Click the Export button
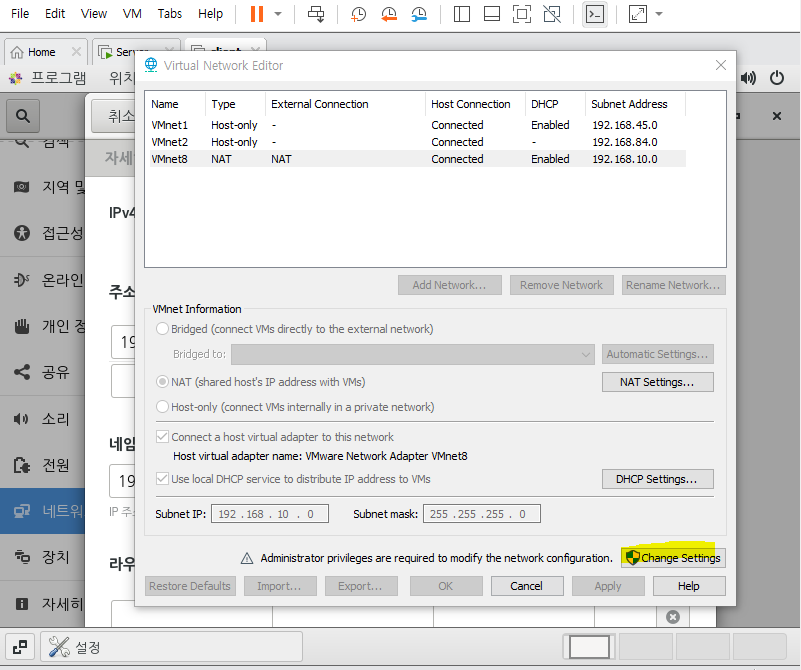 (x=361, y=586)
